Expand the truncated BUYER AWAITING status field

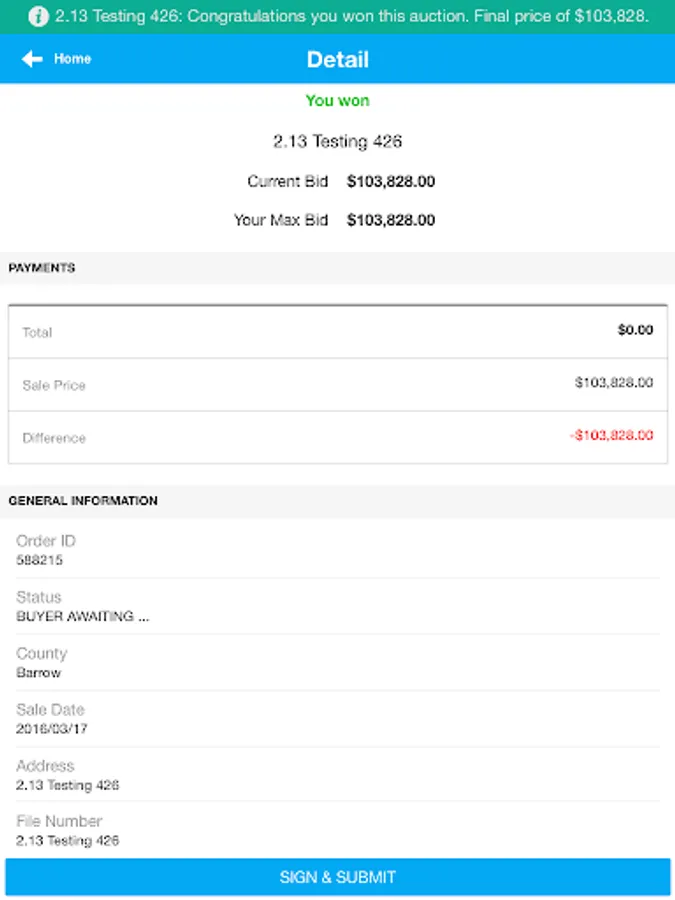[82, 616]
